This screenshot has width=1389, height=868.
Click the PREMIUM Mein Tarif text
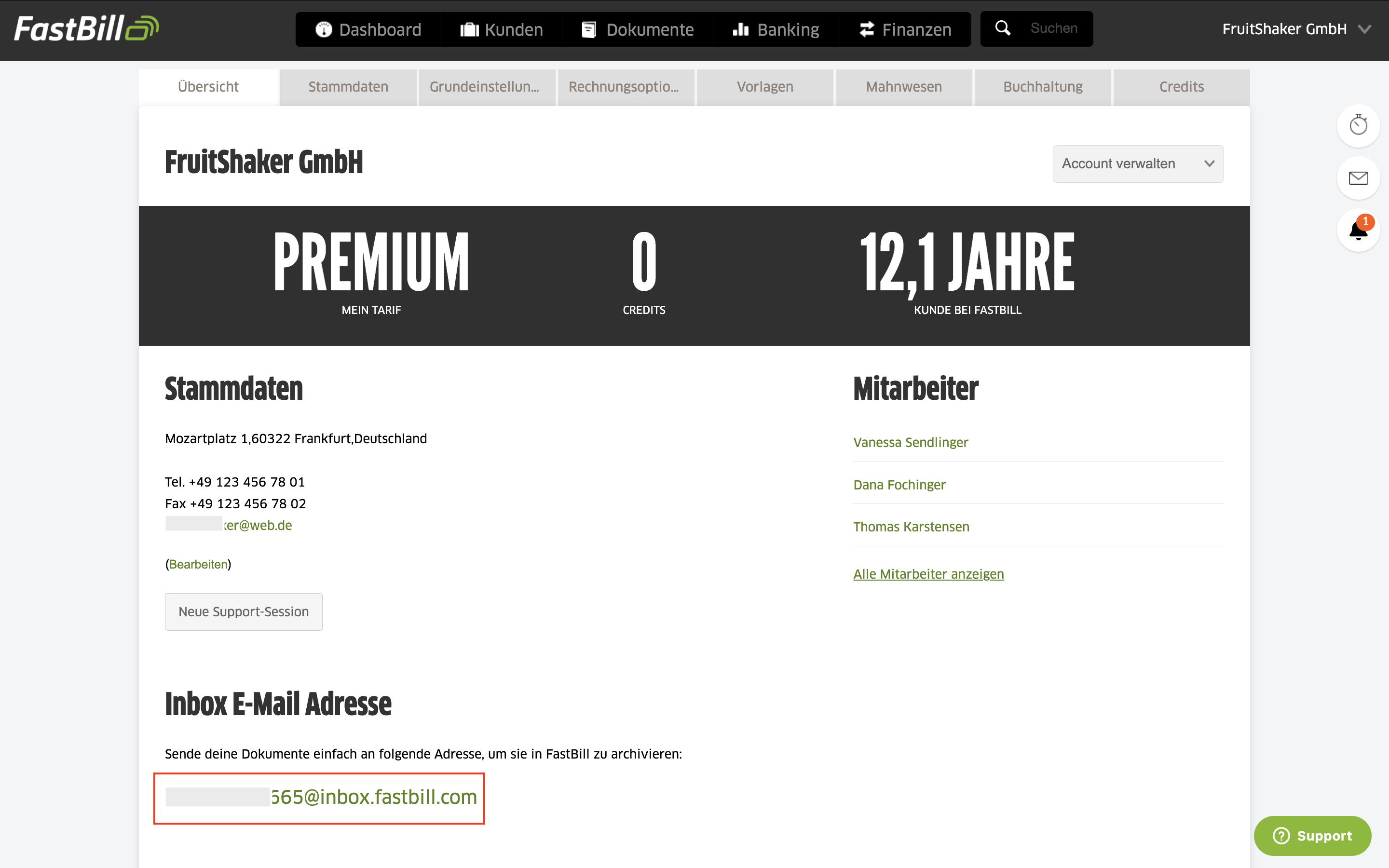371,273
